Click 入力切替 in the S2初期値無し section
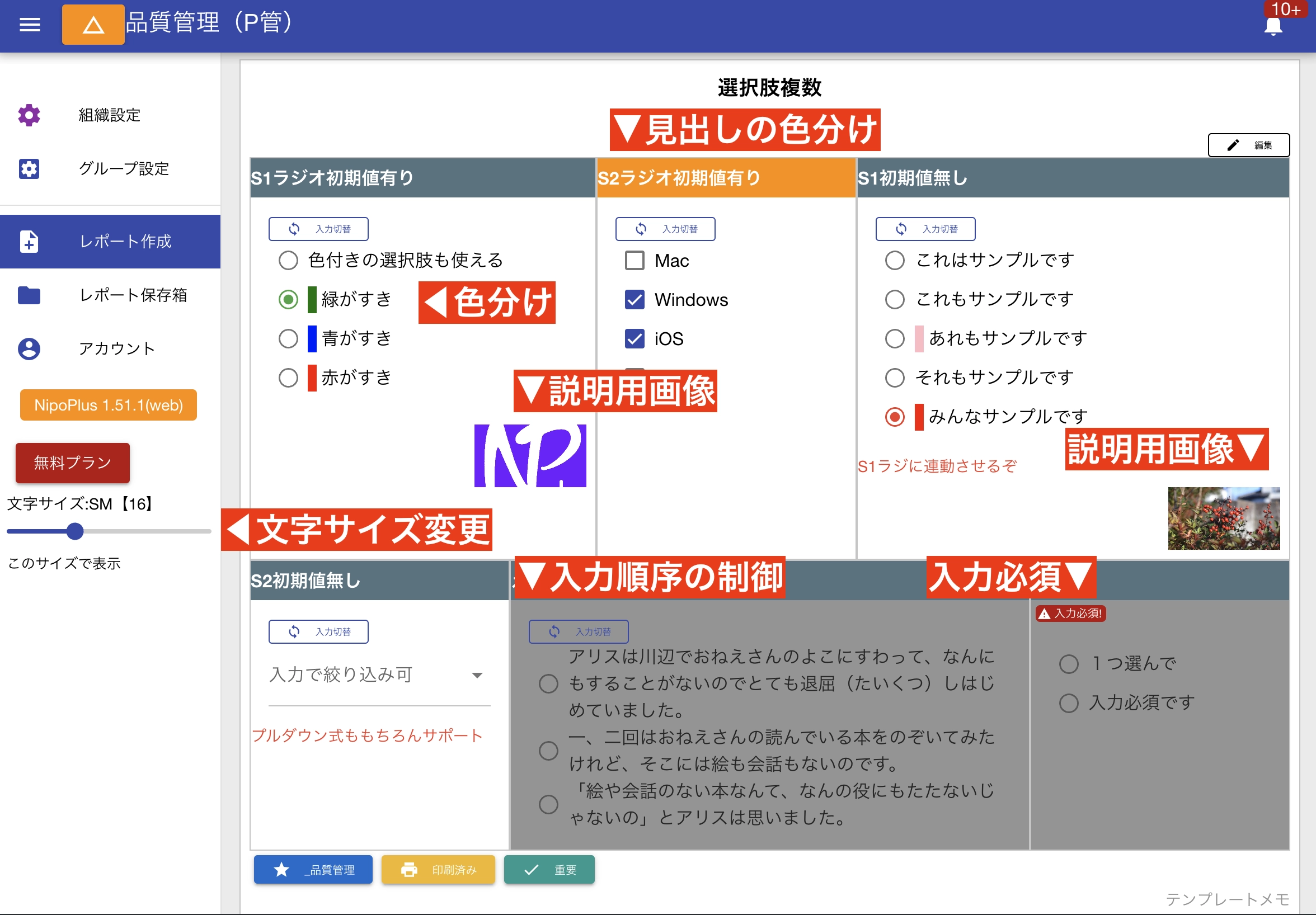 tap(318, 631)
